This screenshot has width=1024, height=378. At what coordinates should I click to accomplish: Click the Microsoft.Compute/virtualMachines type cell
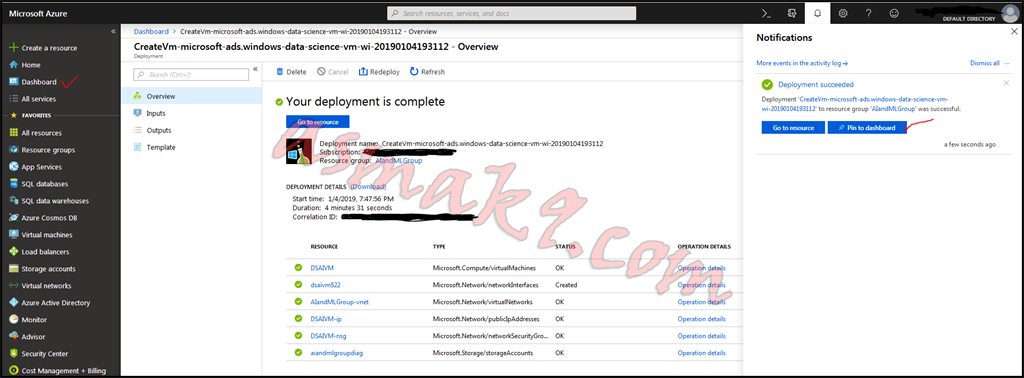coord(484,268)
